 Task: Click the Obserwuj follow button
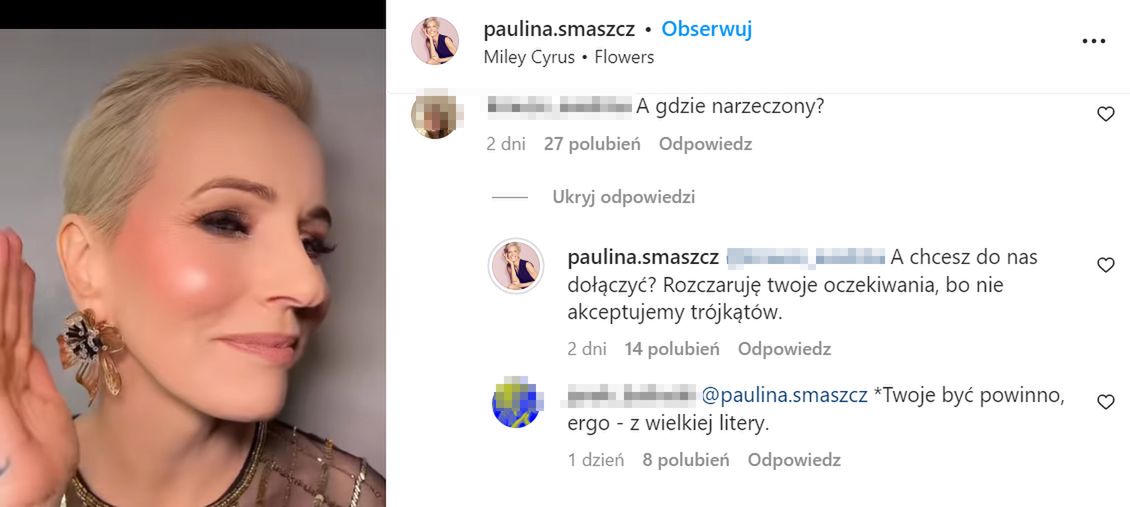(706, 30)
